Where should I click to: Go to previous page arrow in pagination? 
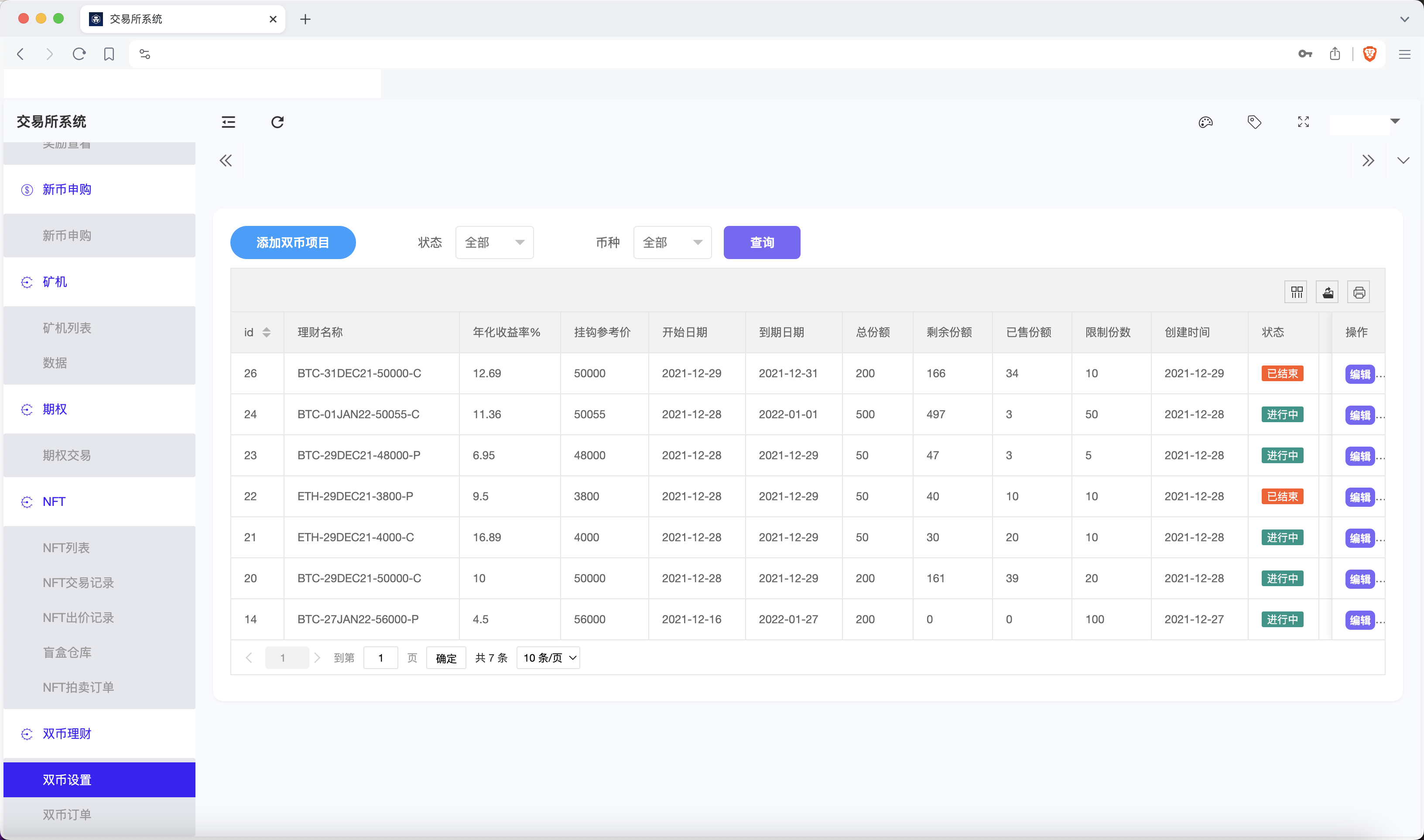pyautogui.click(x=249, y=658)
